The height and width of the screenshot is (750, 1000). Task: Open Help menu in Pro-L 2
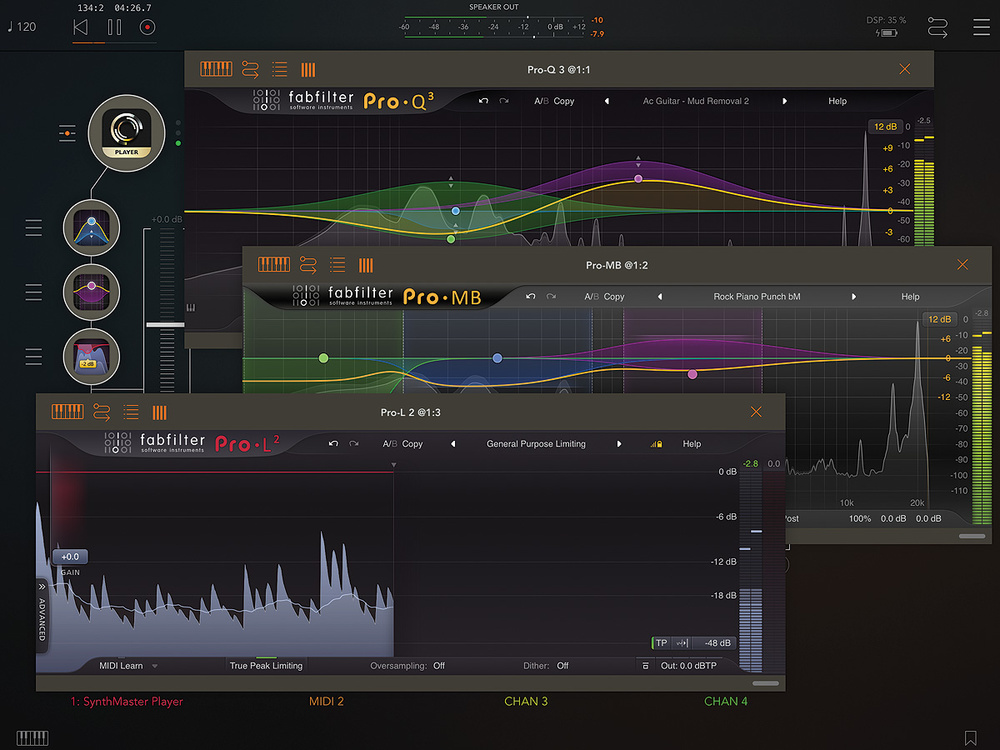tap(692, 443)
